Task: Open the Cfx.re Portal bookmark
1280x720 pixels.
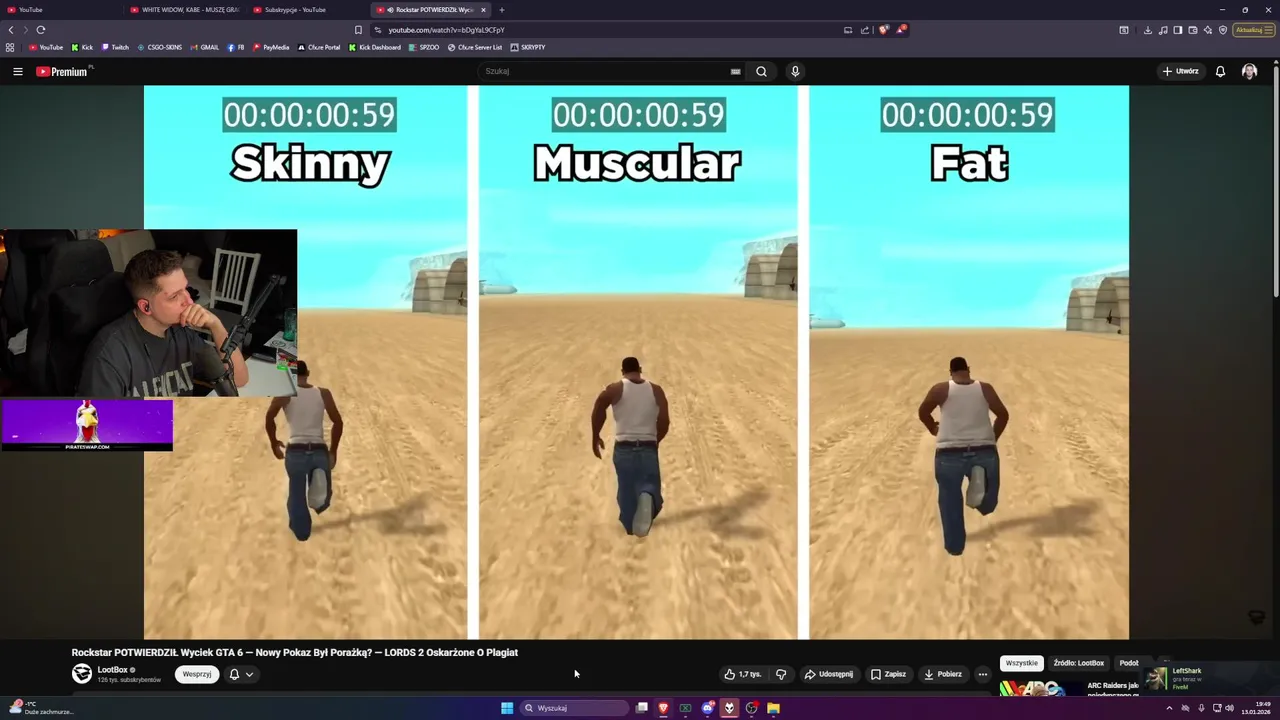Action: coord(319,47)
